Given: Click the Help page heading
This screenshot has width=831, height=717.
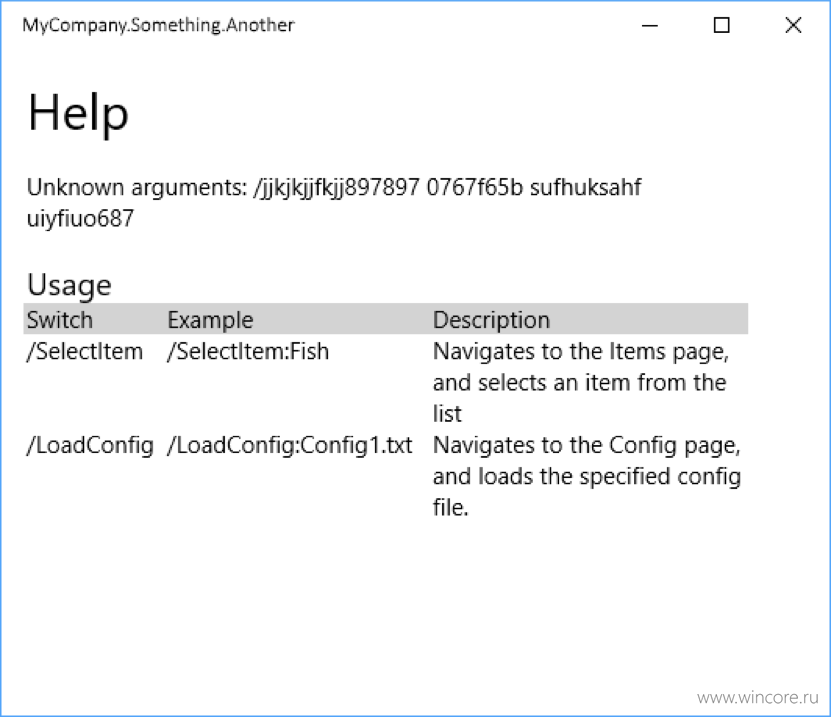Looking at the screenshot, I should coord(78,113).
